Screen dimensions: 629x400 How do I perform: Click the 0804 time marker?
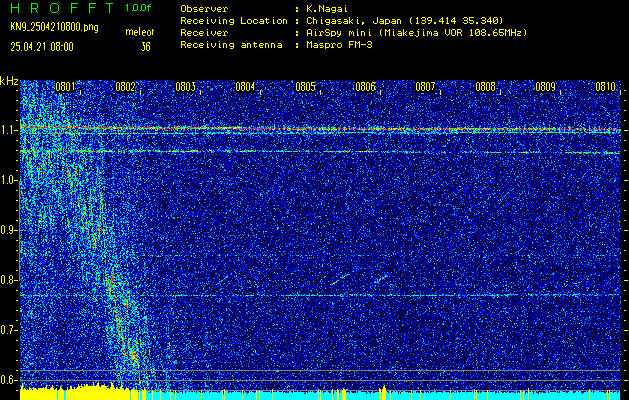click(x=245, y=86)
